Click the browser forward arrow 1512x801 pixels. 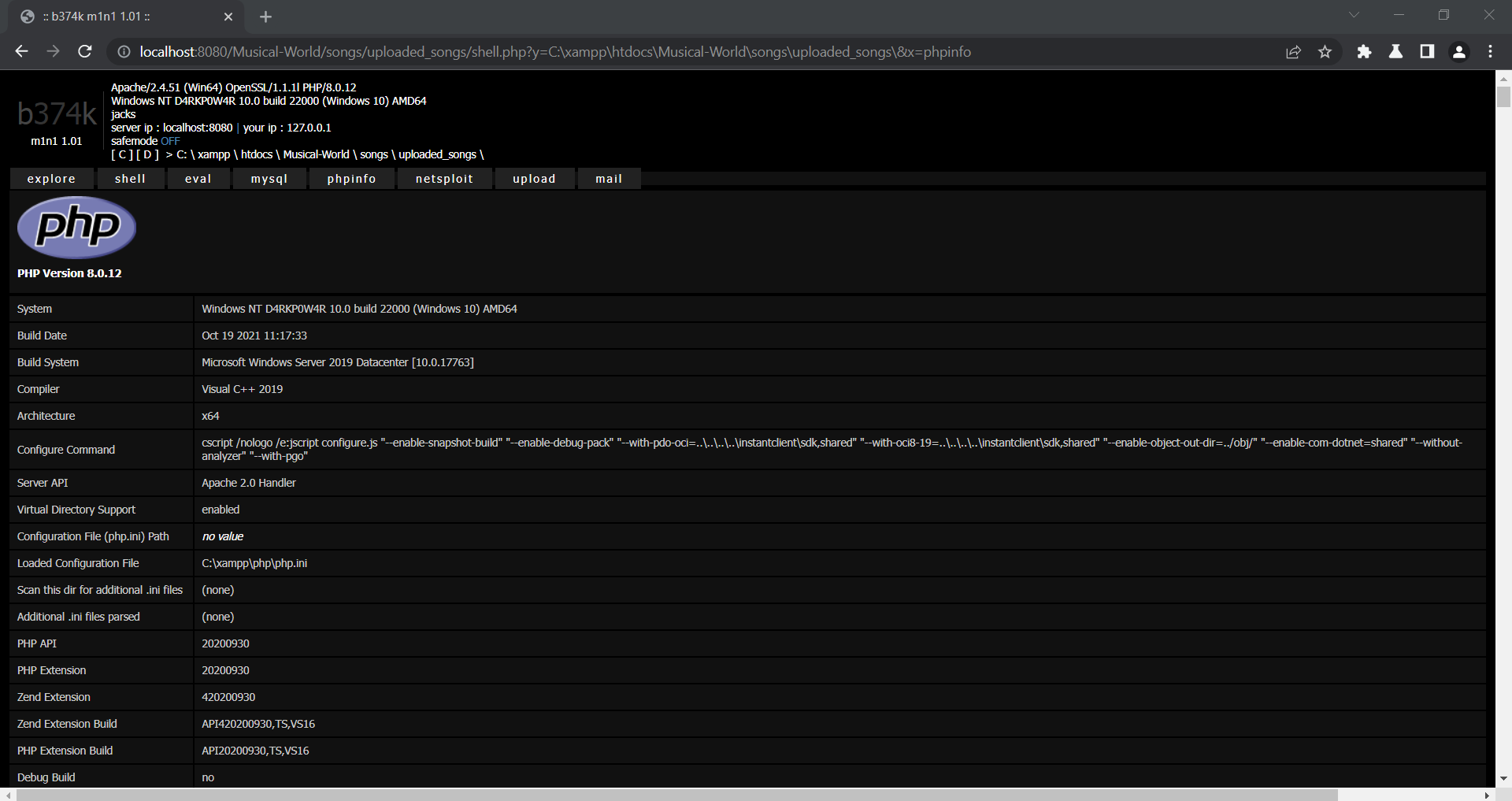(53, 51)
